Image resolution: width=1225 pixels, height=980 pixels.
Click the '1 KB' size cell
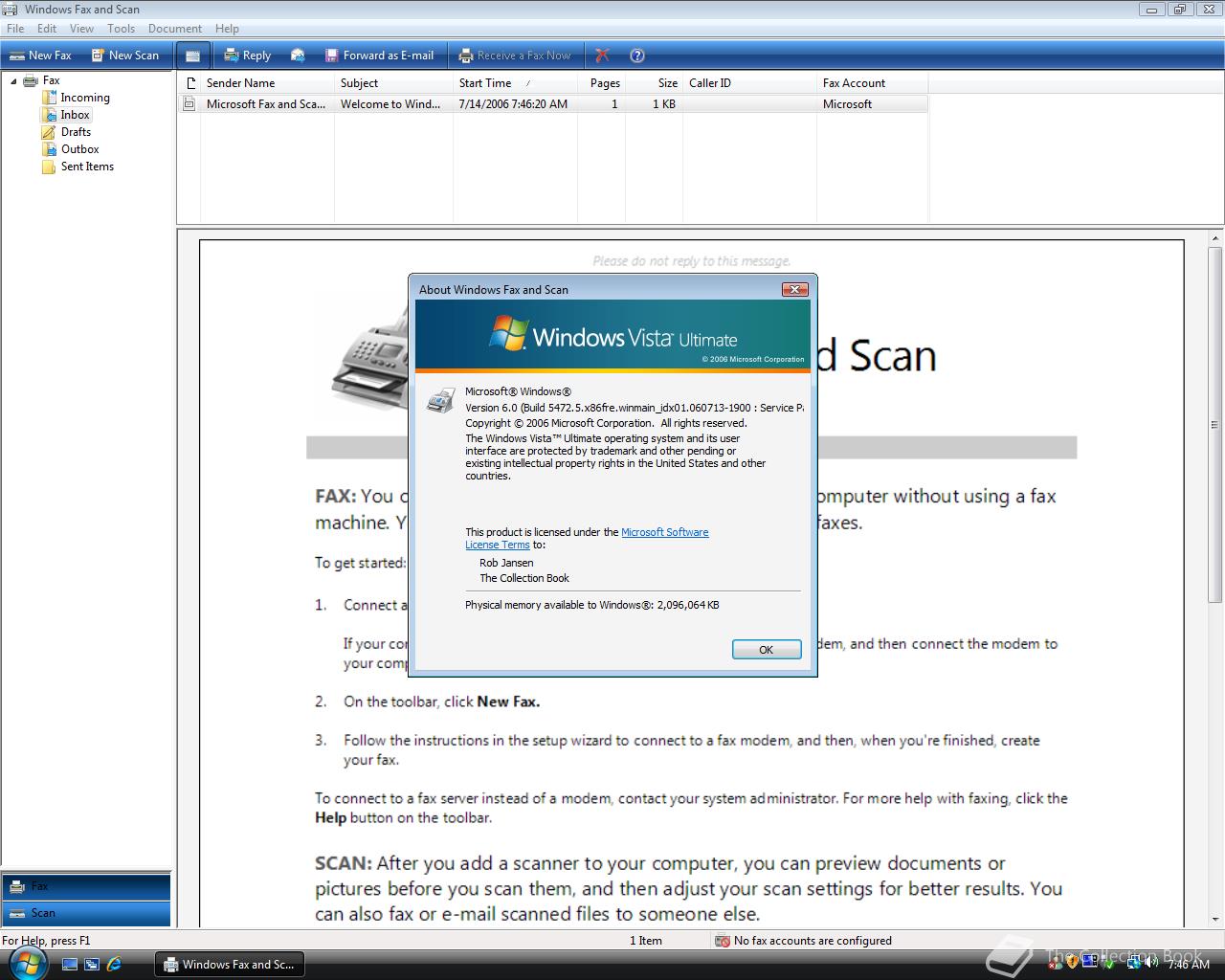[663, 104]
